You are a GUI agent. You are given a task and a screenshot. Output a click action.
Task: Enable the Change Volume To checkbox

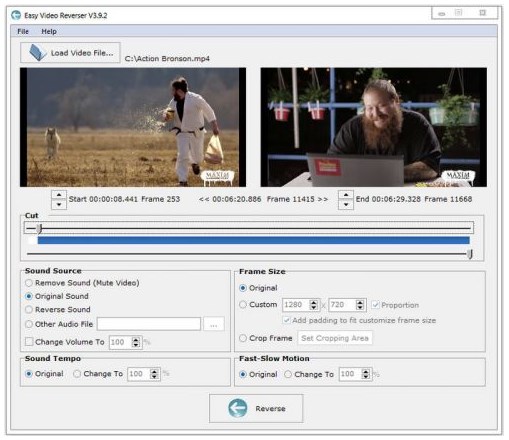tap(29, 342)
